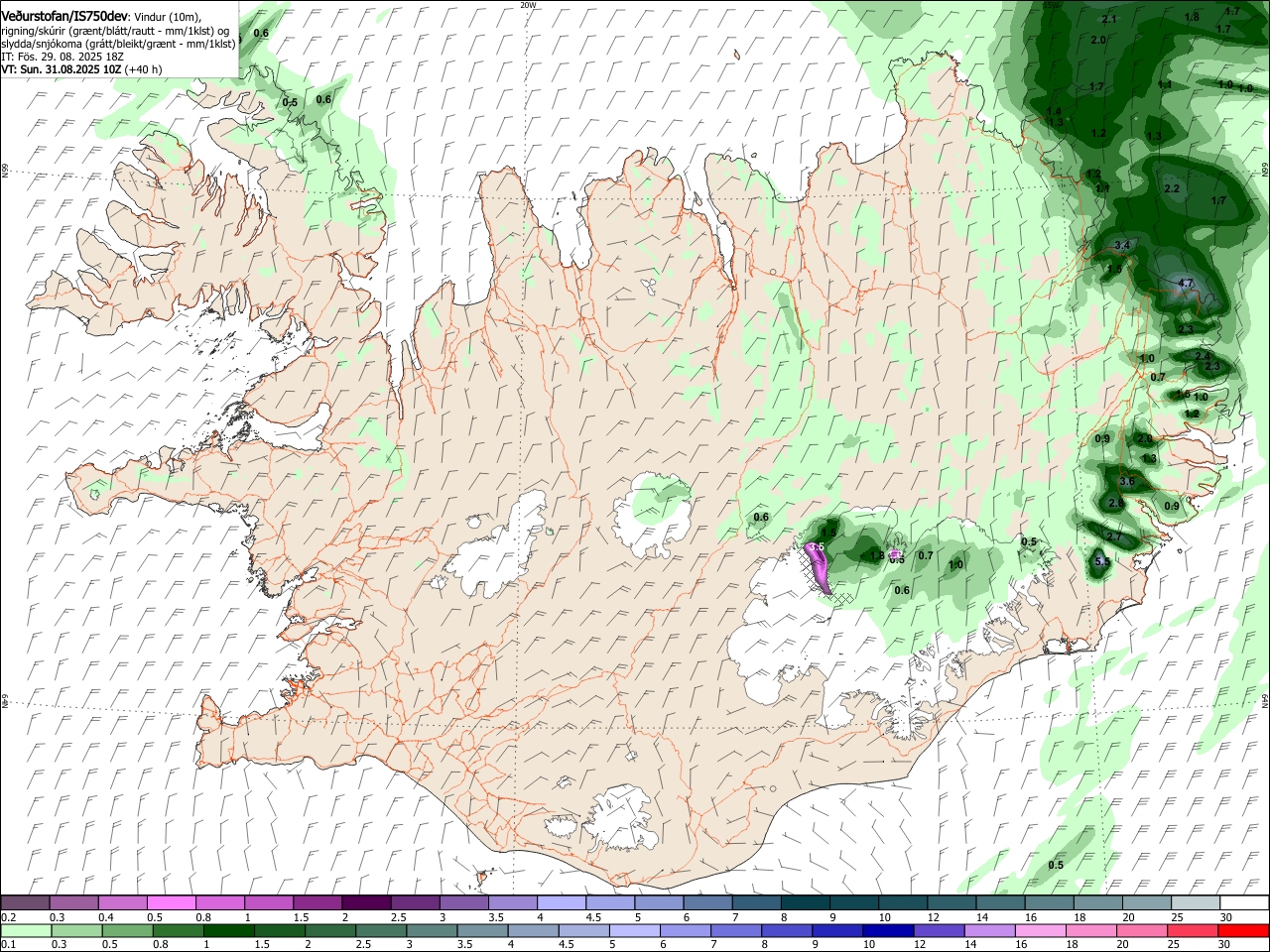
Task: Click the 20W longitude label at top
Action: coord(528,5)
